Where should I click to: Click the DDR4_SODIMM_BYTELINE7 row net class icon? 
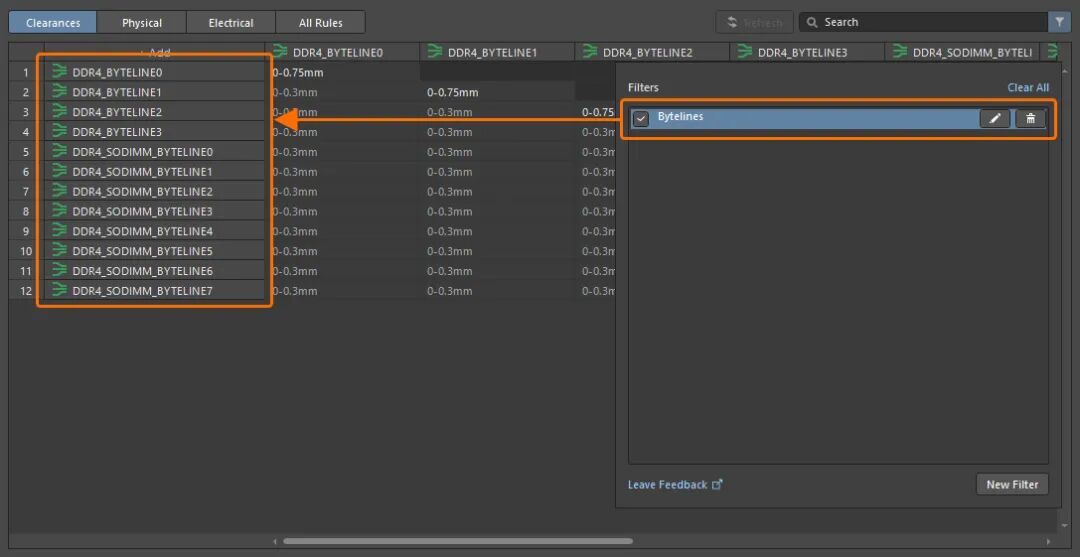tap(60, 291)
